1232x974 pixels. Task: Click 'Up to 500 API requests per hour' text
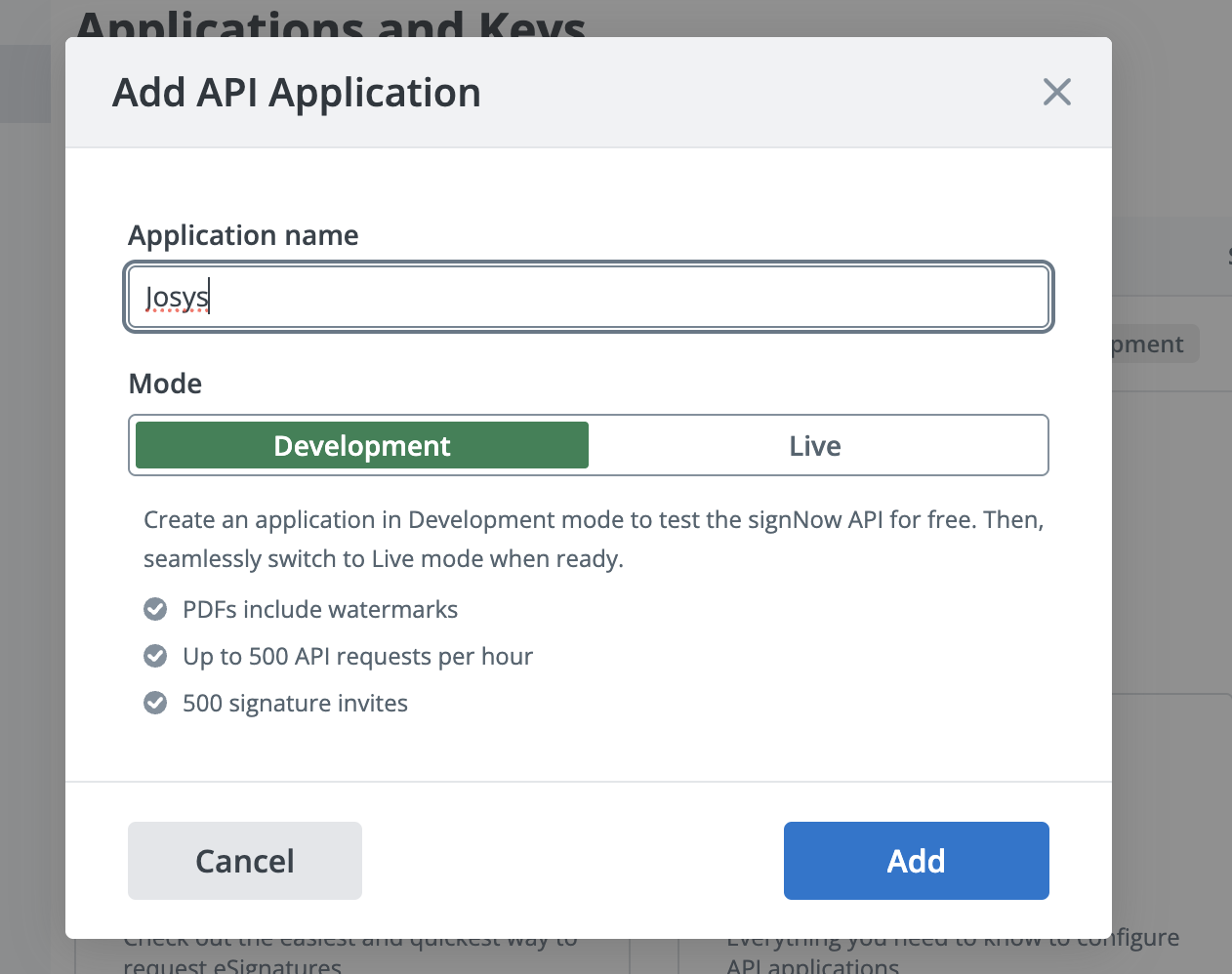[357, 656]
